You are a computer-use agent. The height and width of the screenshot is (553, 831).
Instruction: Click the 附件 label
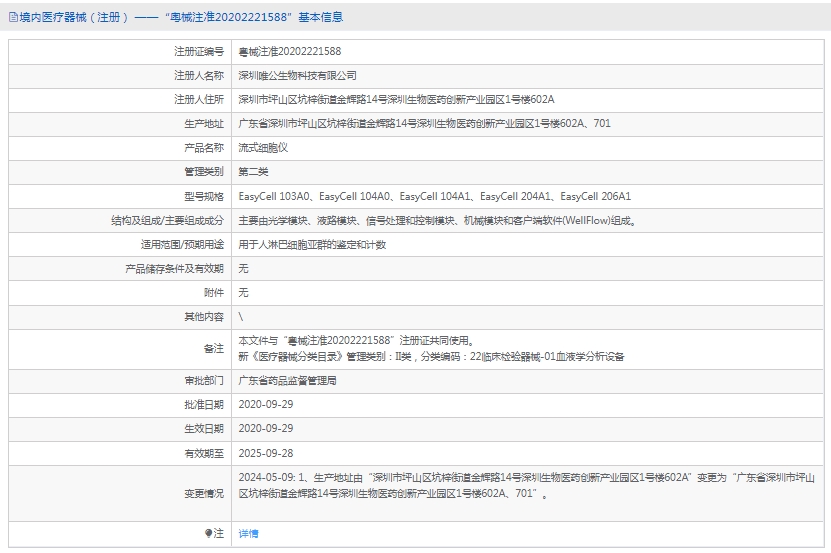coord(214,293)
